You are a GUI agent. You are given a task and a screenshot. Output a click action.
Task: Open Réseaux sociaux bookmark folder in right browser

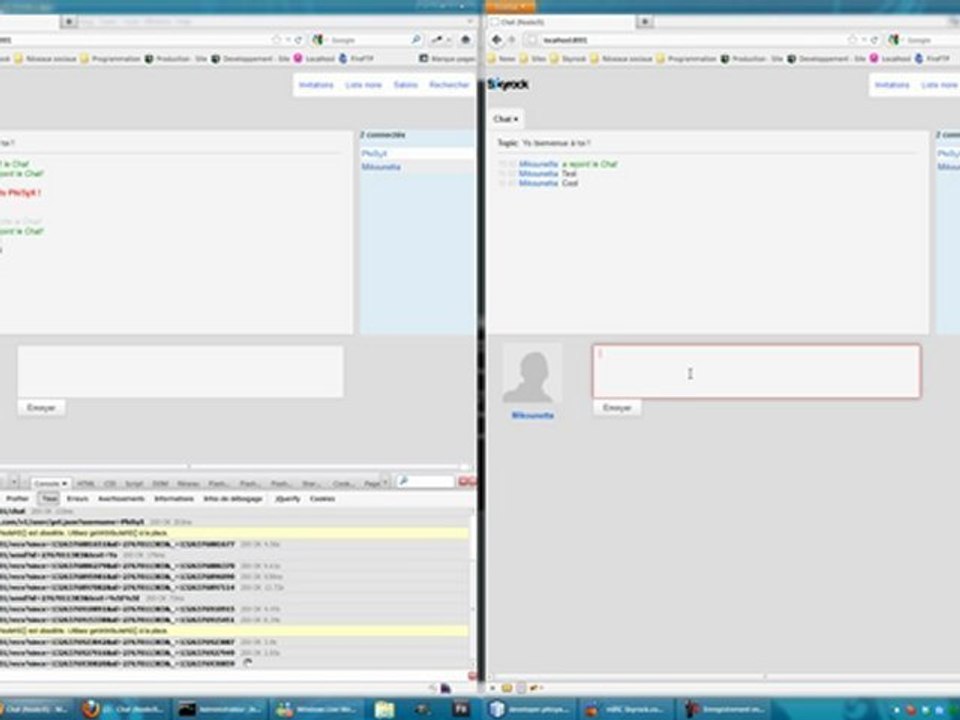[x=621, y=59]
